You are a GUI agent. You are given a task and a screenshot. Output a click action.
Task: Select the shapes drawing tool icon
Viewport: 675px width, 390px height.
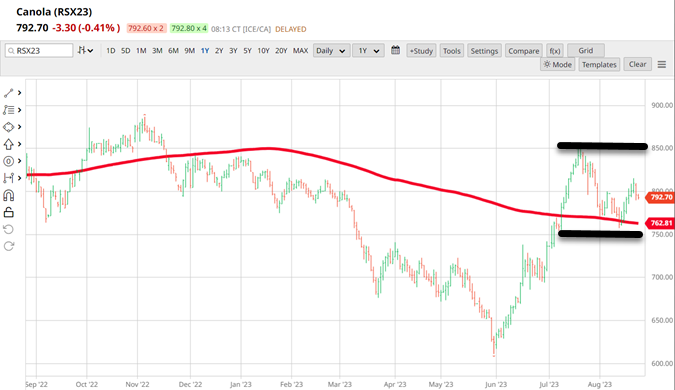click(9, 127)
